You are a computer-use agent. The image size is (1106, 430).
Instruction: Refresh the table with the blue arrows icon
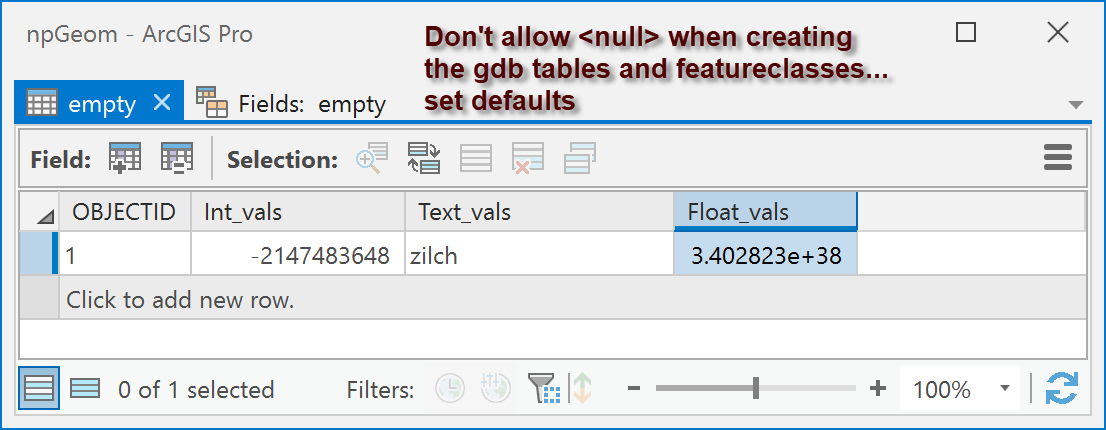1062,388
